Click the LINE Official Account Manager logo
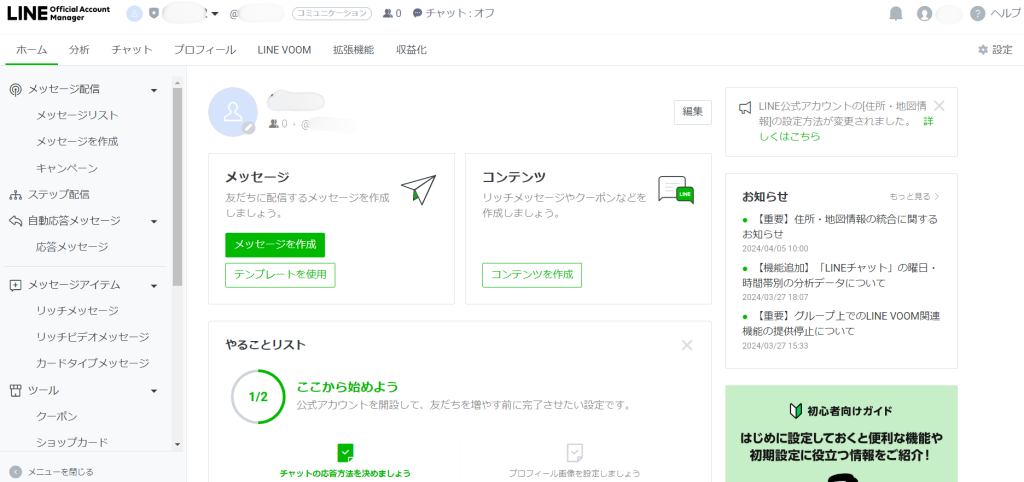The height and width of the screenshot is (482, 1024). [58, 13]
